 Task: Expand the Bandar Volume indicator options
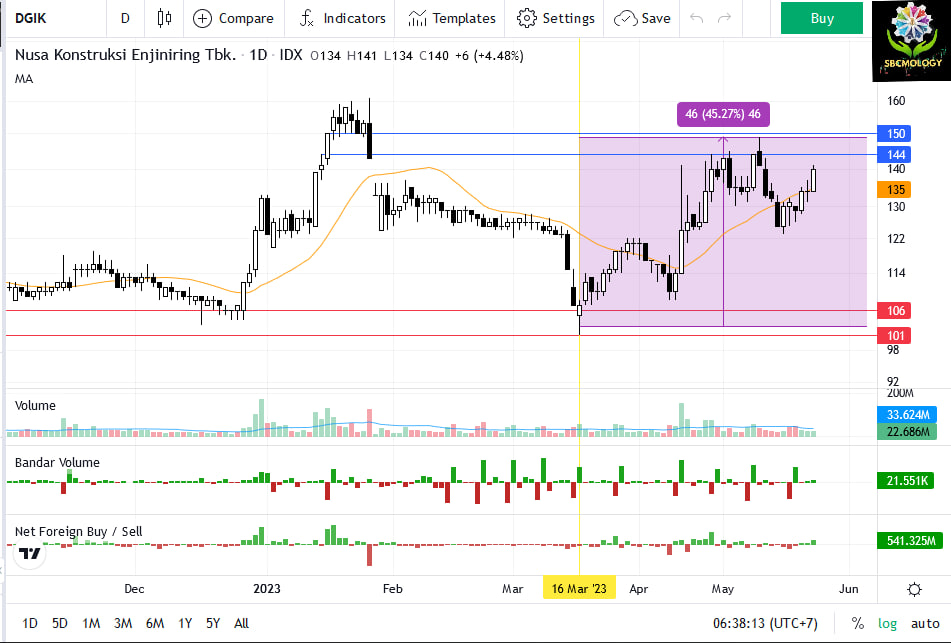click(56, 462)
